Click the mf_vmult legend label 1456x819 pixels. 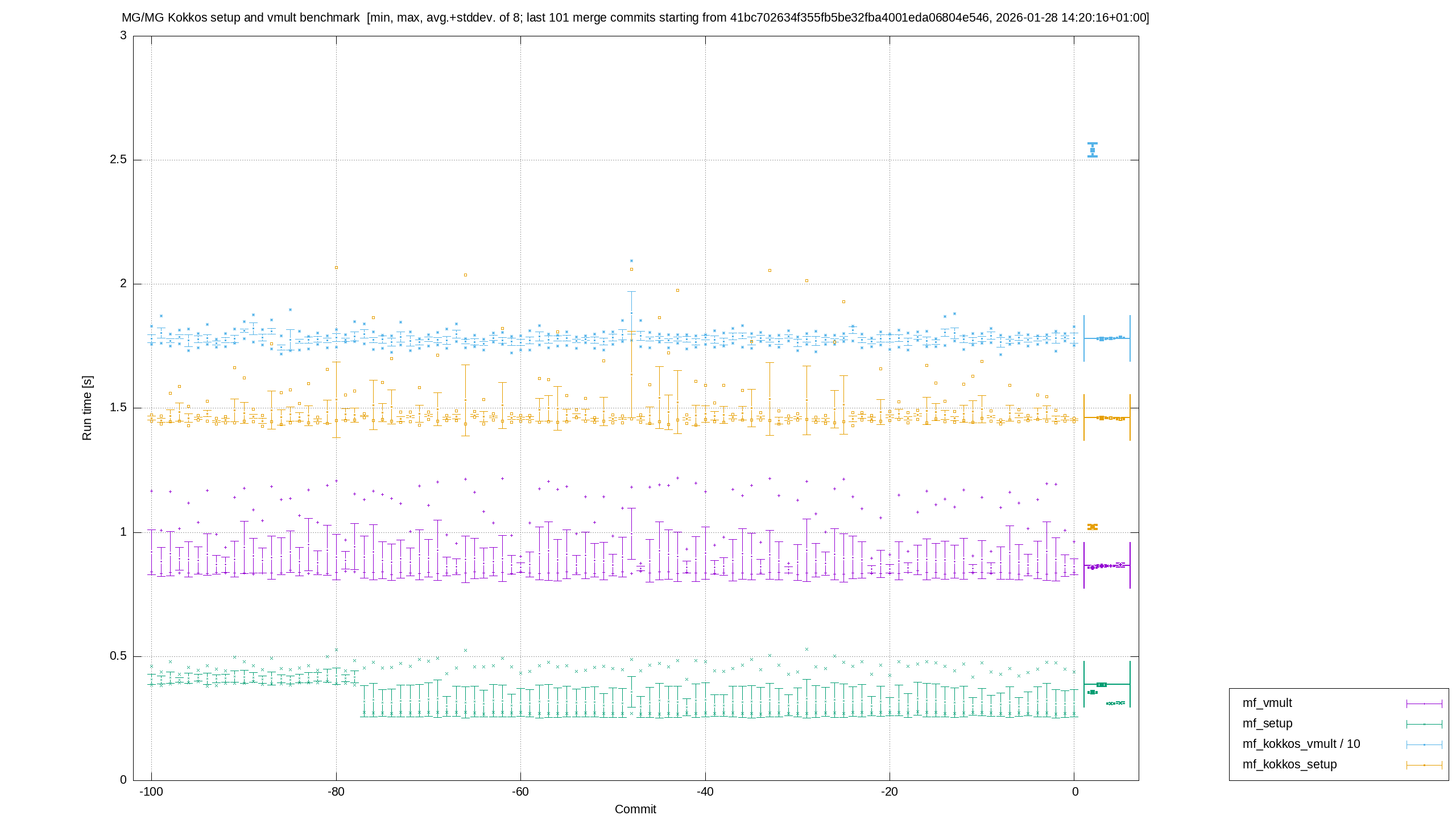1267,703
